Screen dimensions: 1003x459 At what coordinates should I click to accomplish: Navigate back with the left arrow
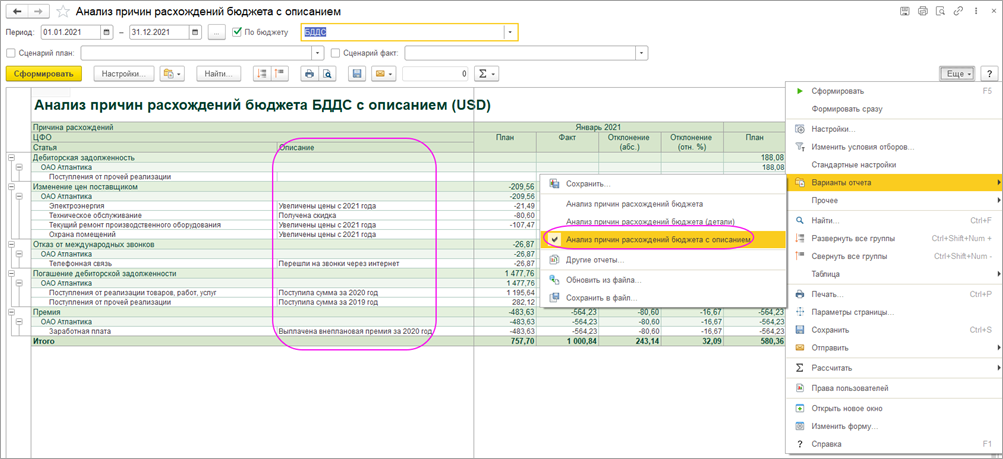tap(17, 11)
